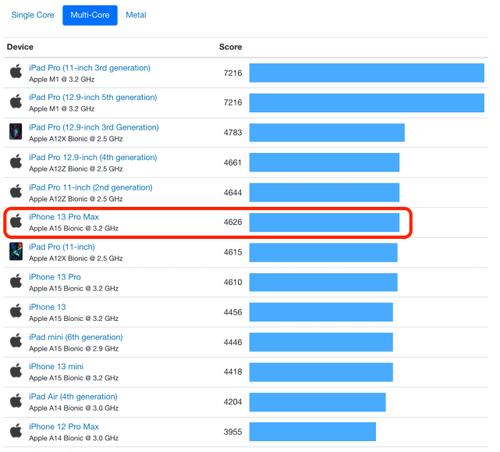Click score value 4783
Viewport: 500px width, 452px height.
pos(233,132)
